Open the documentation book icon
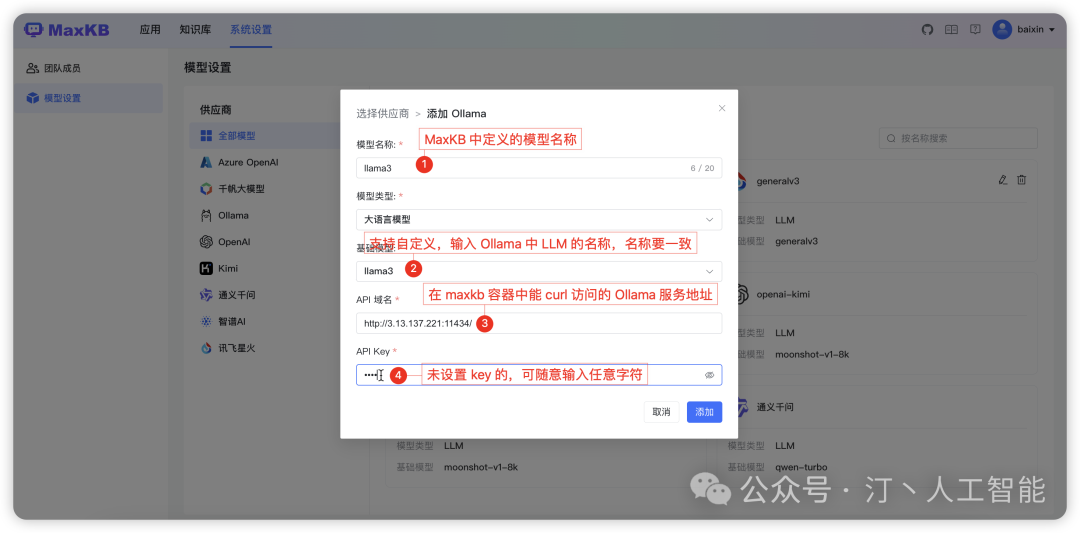The height and width of the screenshot is (533, 1080). tap(951, 30)
